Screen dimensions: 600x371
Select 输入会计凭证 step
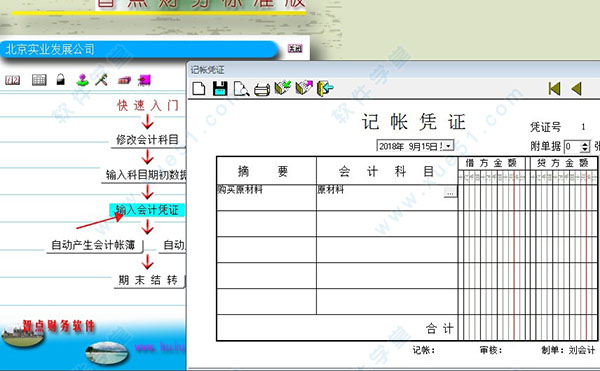click(x=147, y=210)
